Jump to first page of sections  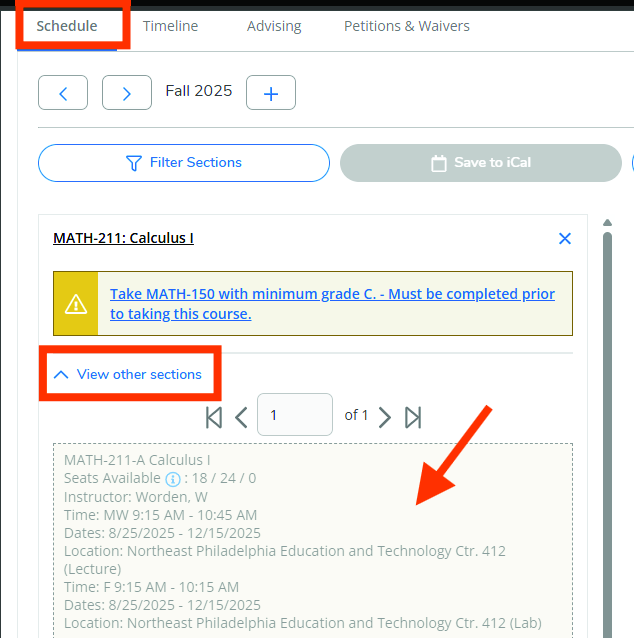[214, 417]
